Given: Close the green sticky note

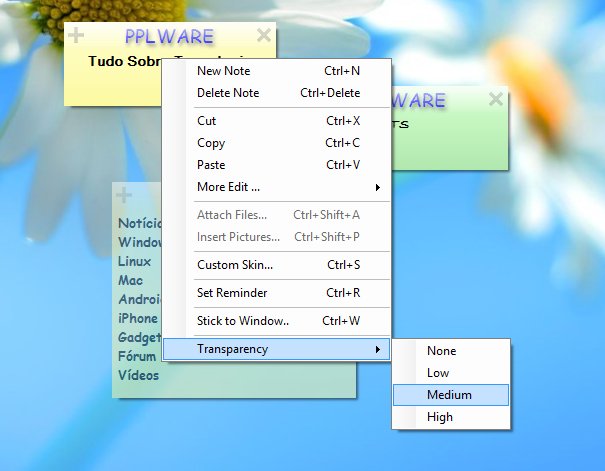Looking at the screenshot, I should click(496, 99).
